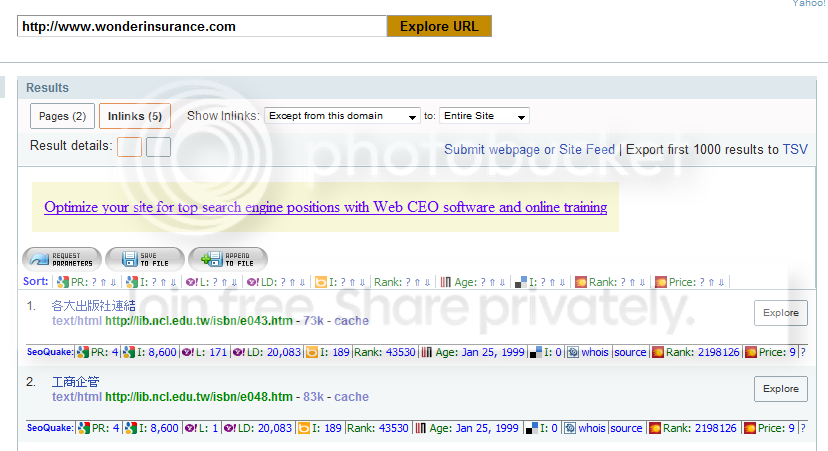Click Google PR icon in result 2 SeoQuake bar
The height and width of the screenshot is (451, 828).
click(84, 428)
